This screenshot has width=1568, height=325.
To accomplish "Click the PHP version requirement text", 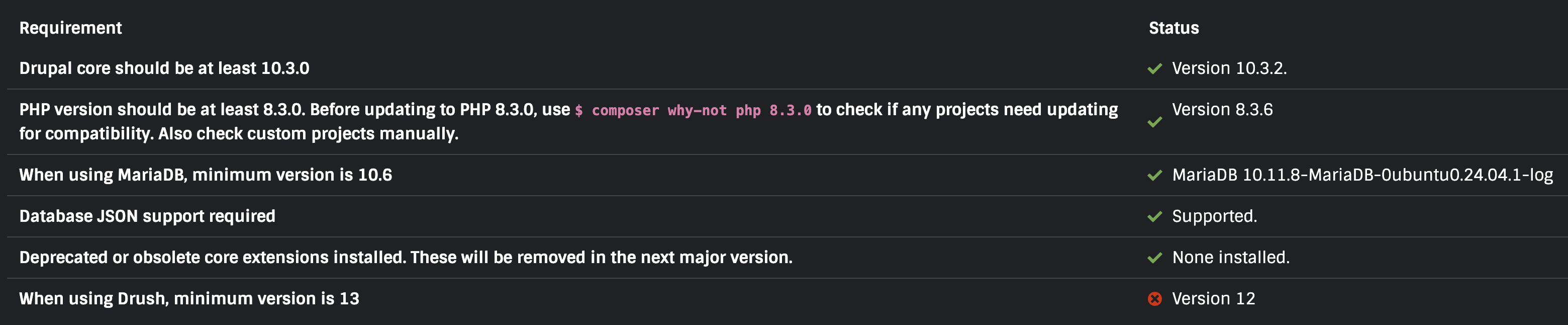I will 568,121.
